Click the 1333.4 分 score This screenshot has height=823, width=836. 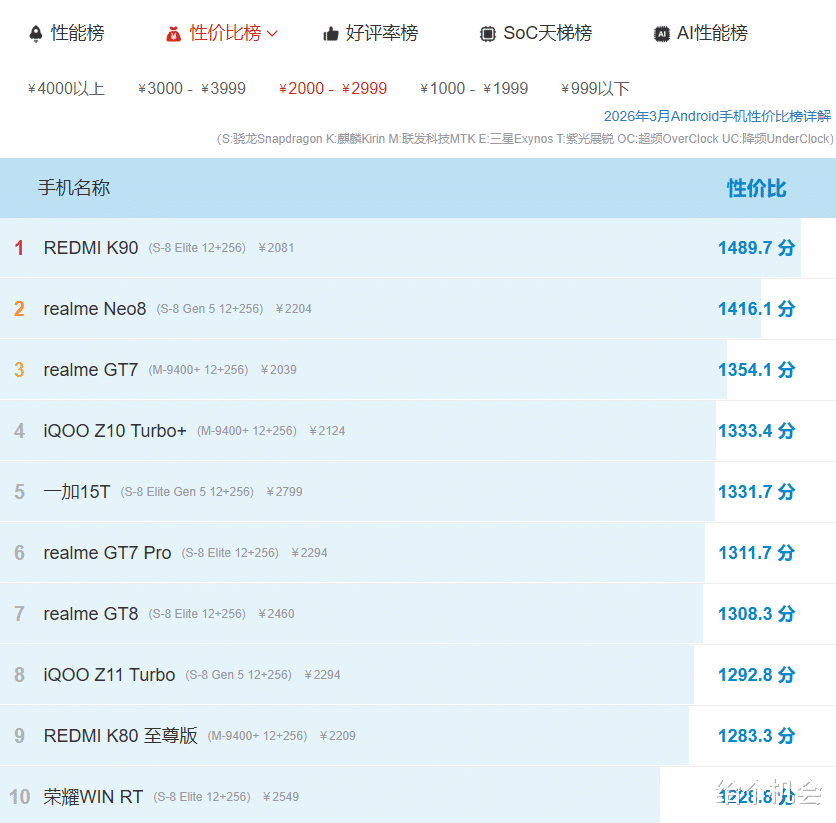pos(757,431)
